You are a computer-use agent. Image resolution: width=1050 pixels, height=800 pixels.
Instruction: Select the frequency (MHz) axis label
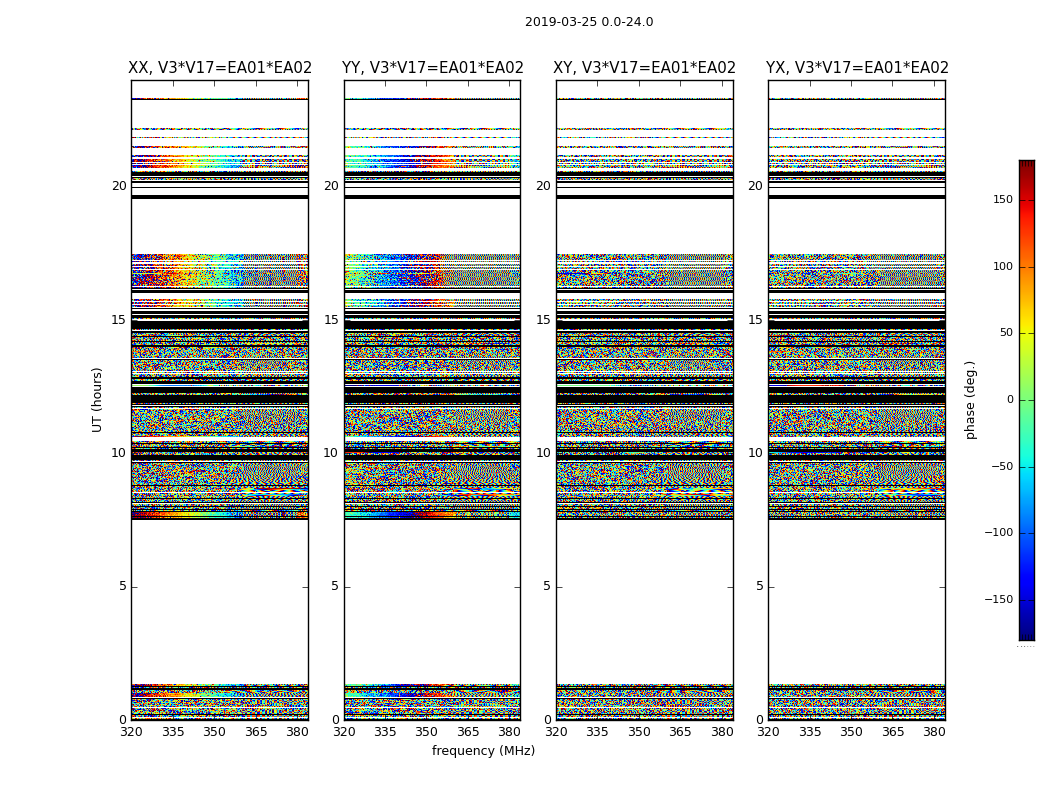pos(483,750)
